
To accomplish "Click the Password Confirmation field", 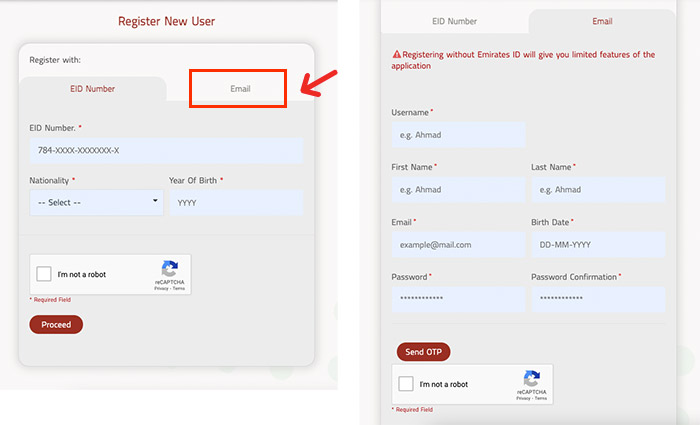I will [598, 299].
